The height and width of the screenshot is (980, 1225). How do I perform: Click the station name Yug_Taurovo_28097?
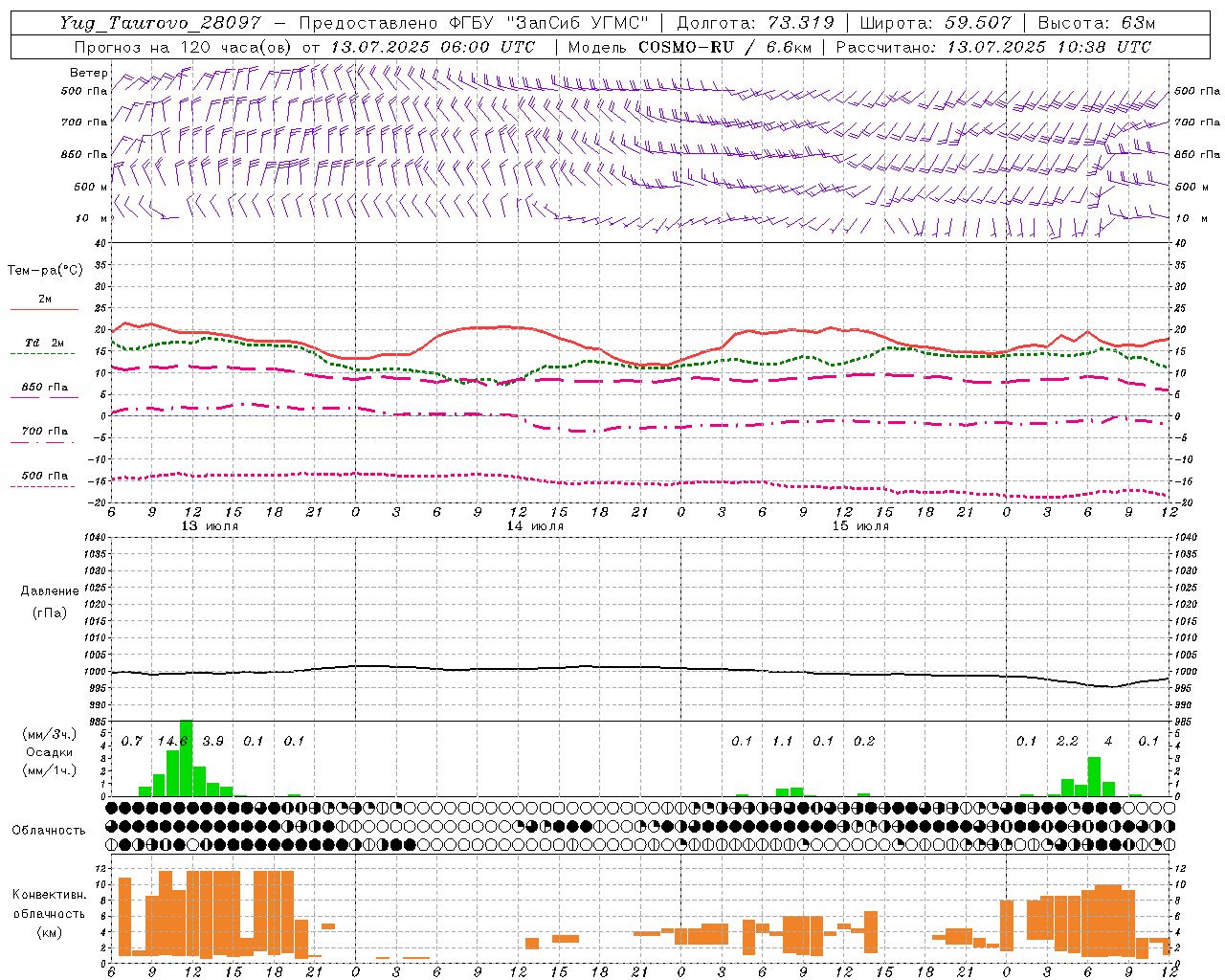point(160,23)
